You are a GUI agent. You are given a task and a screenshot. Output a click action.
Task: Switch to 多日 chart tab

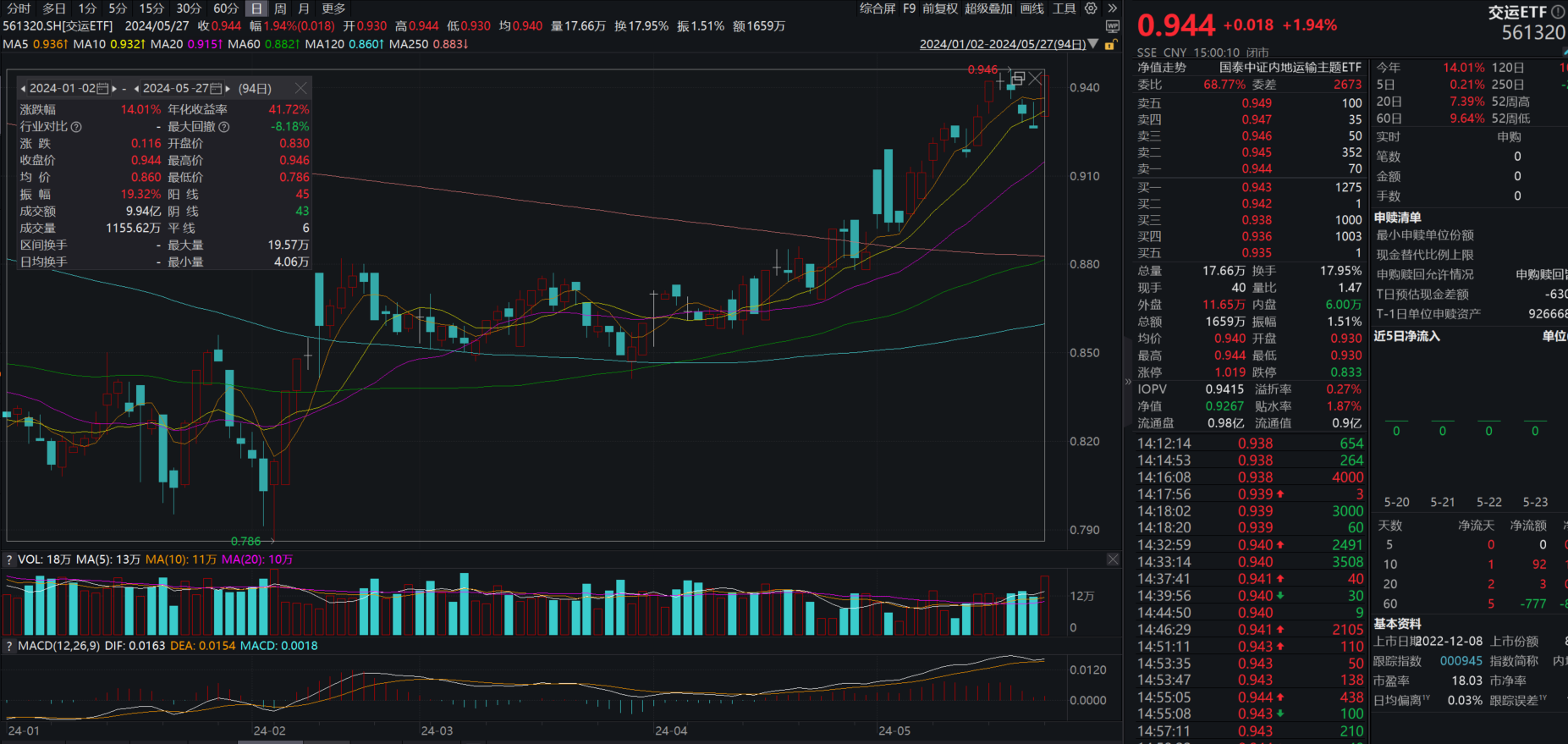tap(54, 8)
